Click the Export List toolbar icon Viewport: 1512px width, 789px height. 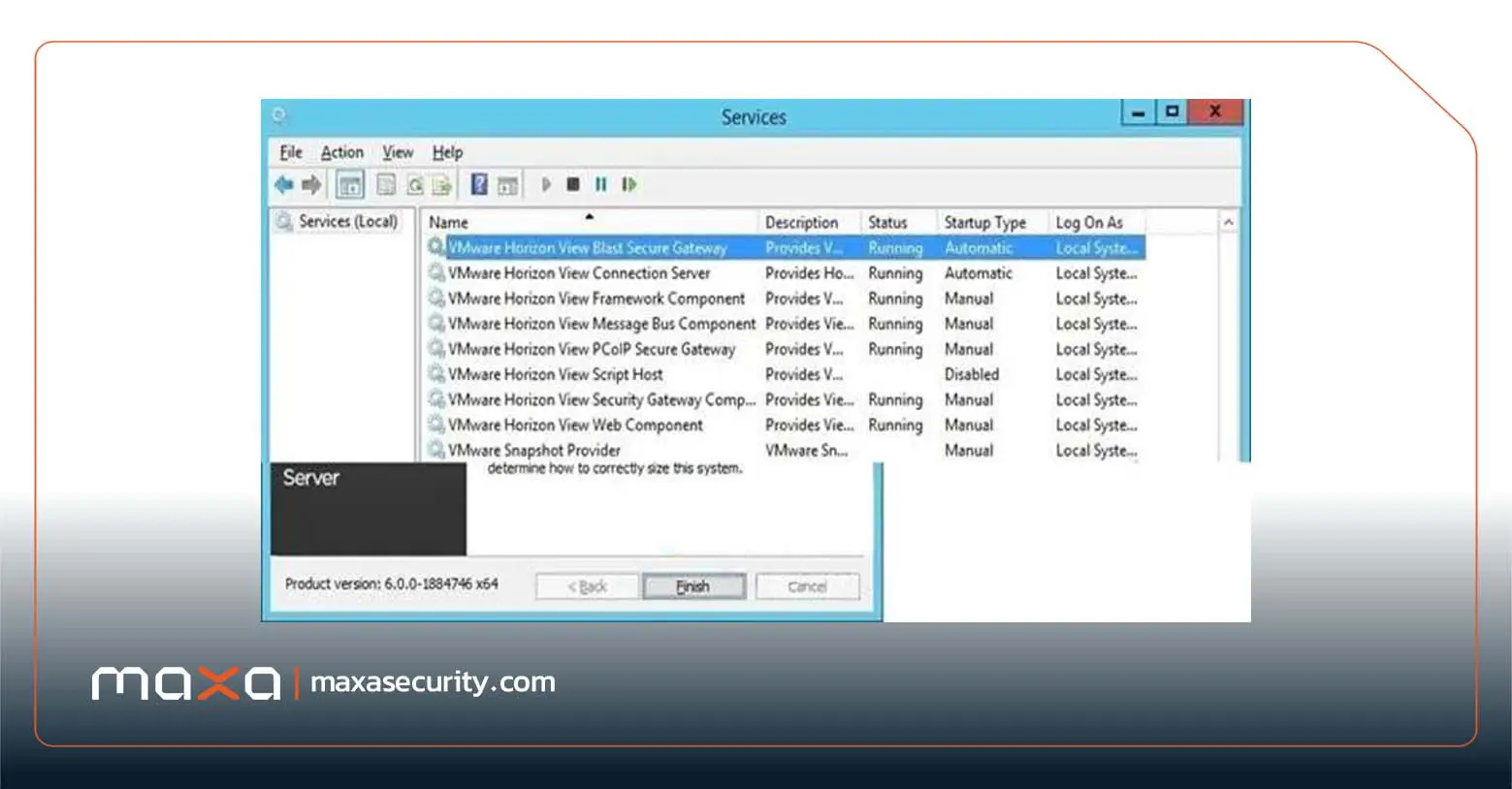click(x=442, y=184)
